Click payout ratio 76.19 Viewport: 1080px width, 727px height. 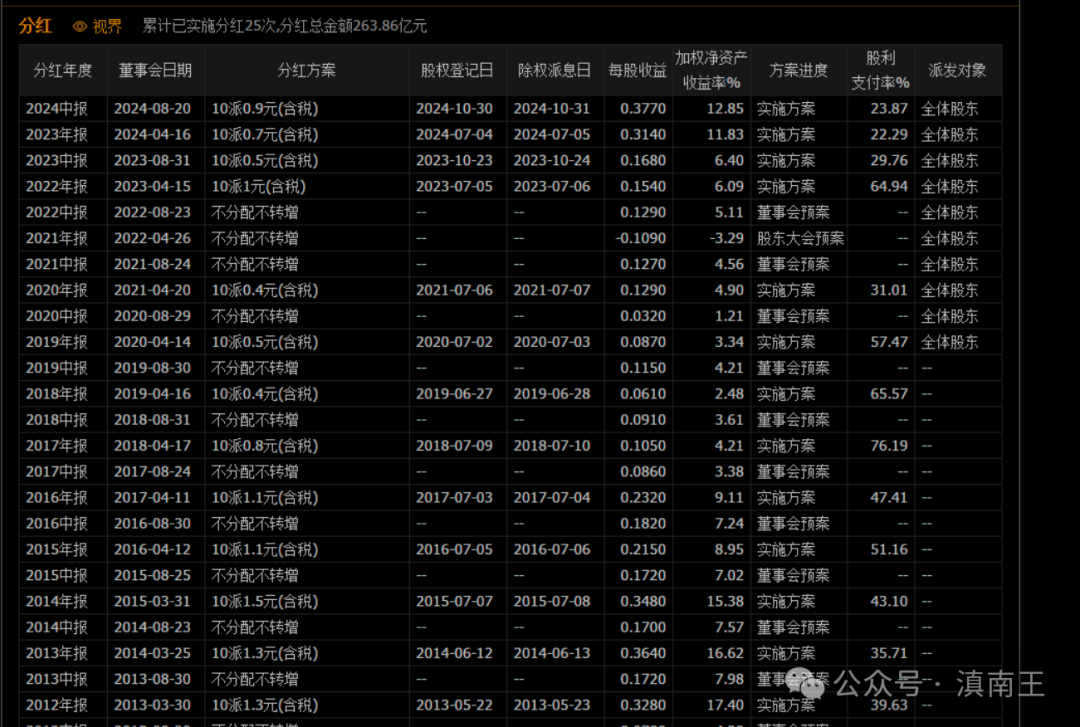pos(889,446)
